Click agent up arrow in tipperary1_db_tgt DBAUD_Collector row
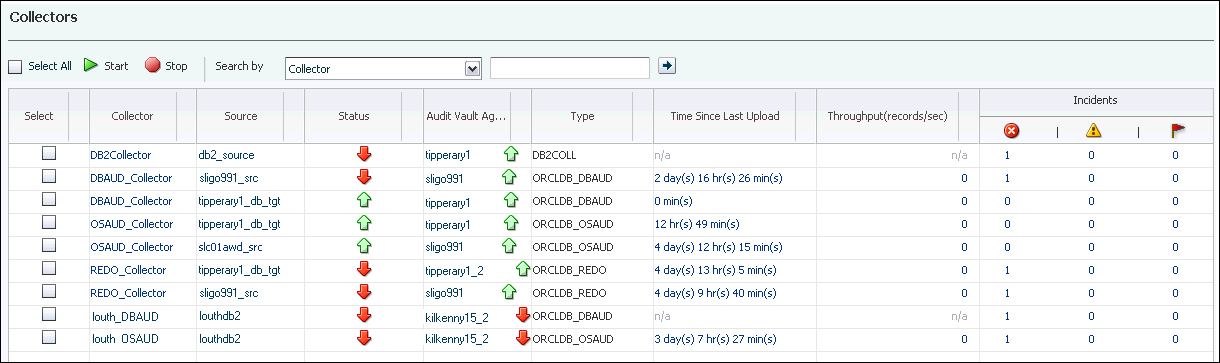1220x363 pixels. pyautogui.click(x=510, y=200)
